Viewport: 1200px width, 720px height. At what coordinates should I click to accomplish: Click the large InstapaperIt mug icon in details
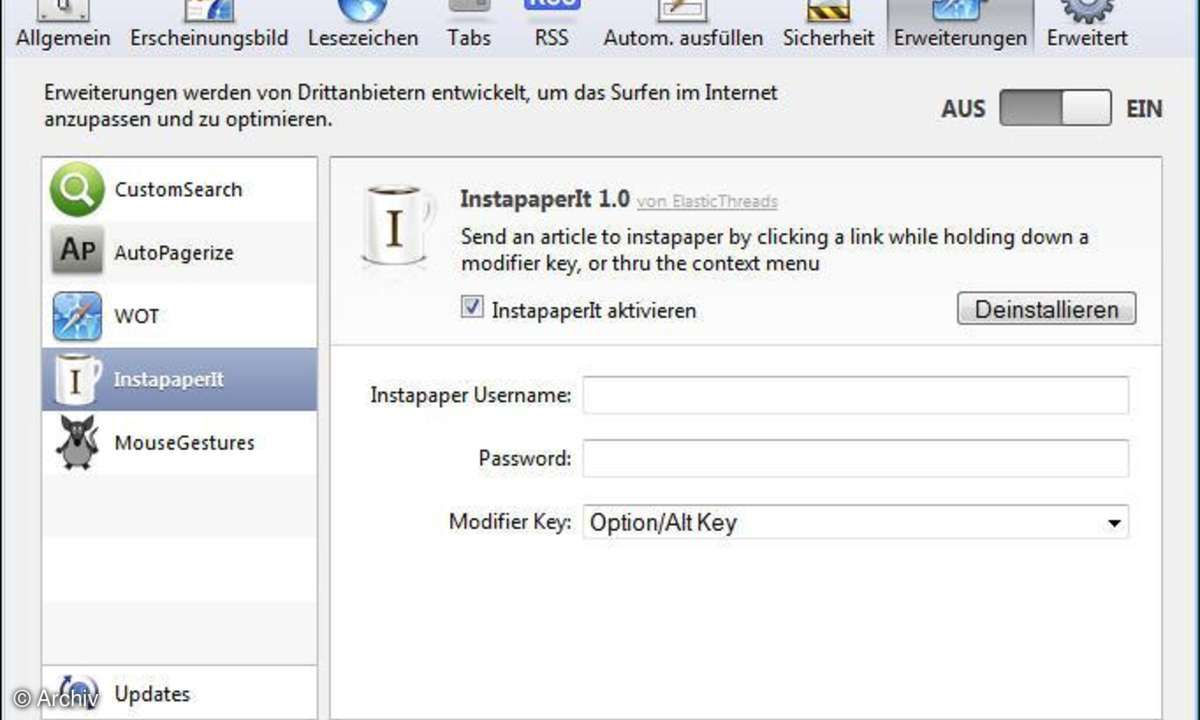397,227
